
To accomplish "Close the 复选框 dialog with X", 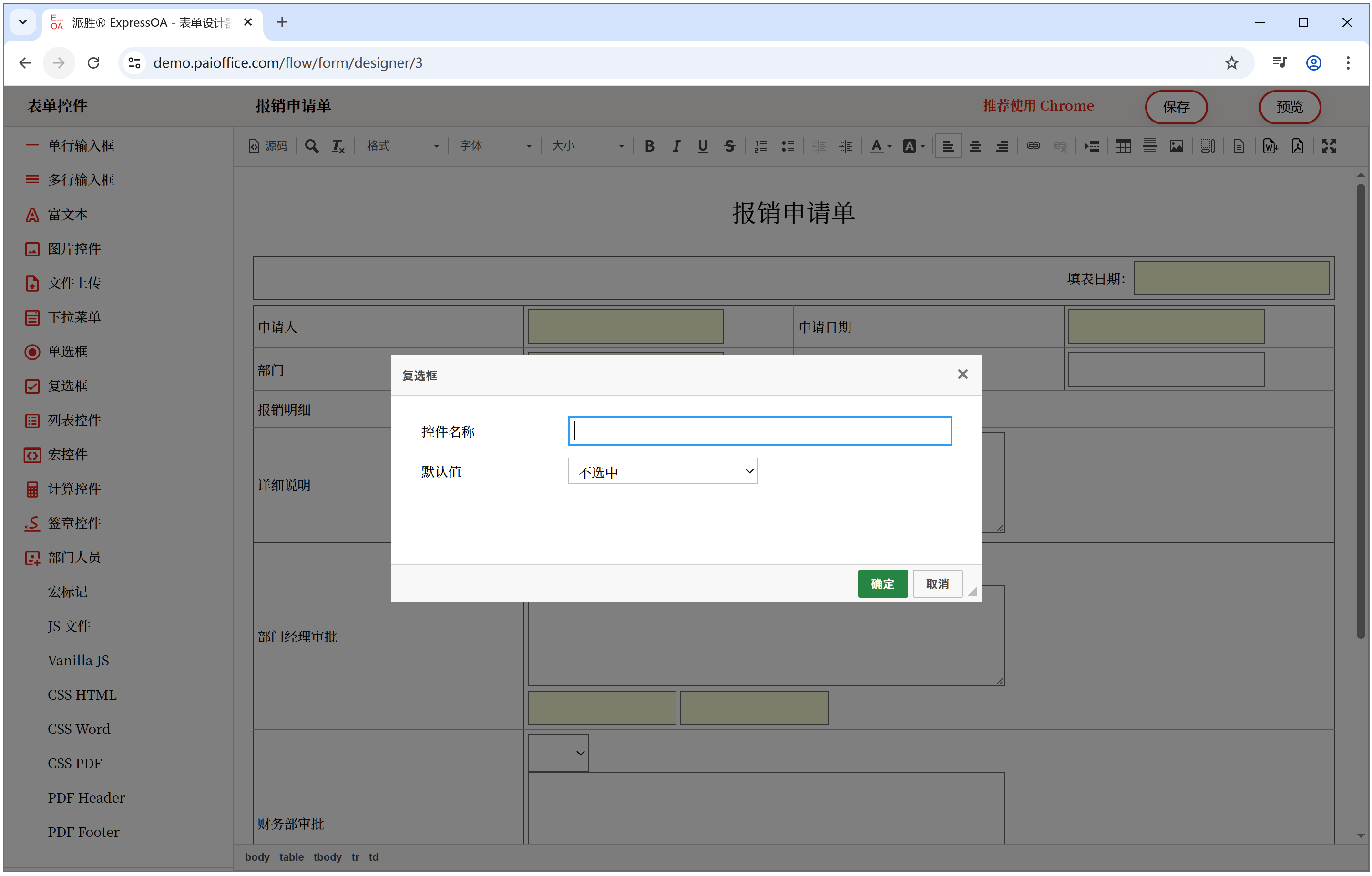I will pos(962,374).
